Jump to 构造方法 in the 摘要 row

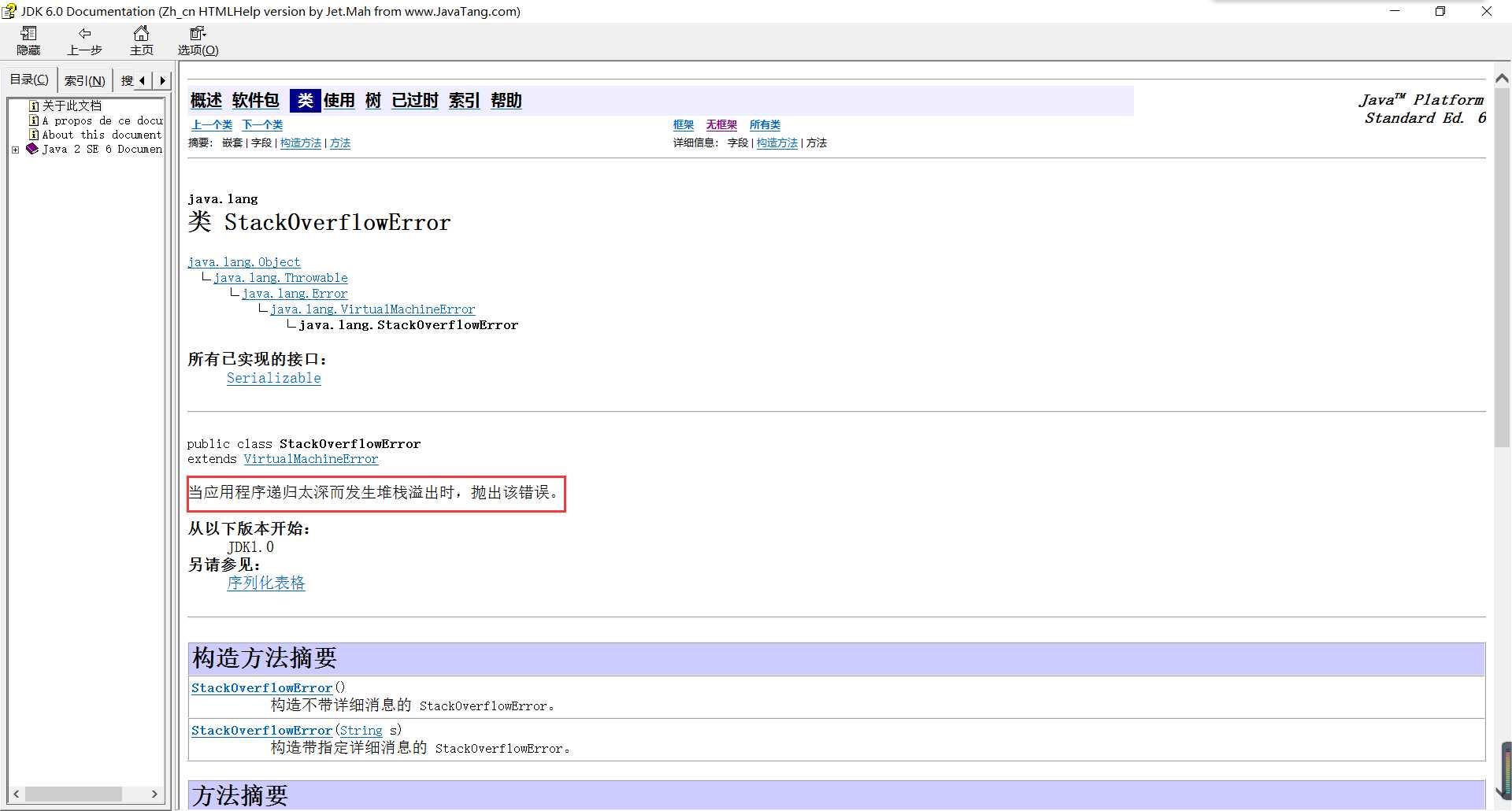pyautogui.click(x=301, y=143)
